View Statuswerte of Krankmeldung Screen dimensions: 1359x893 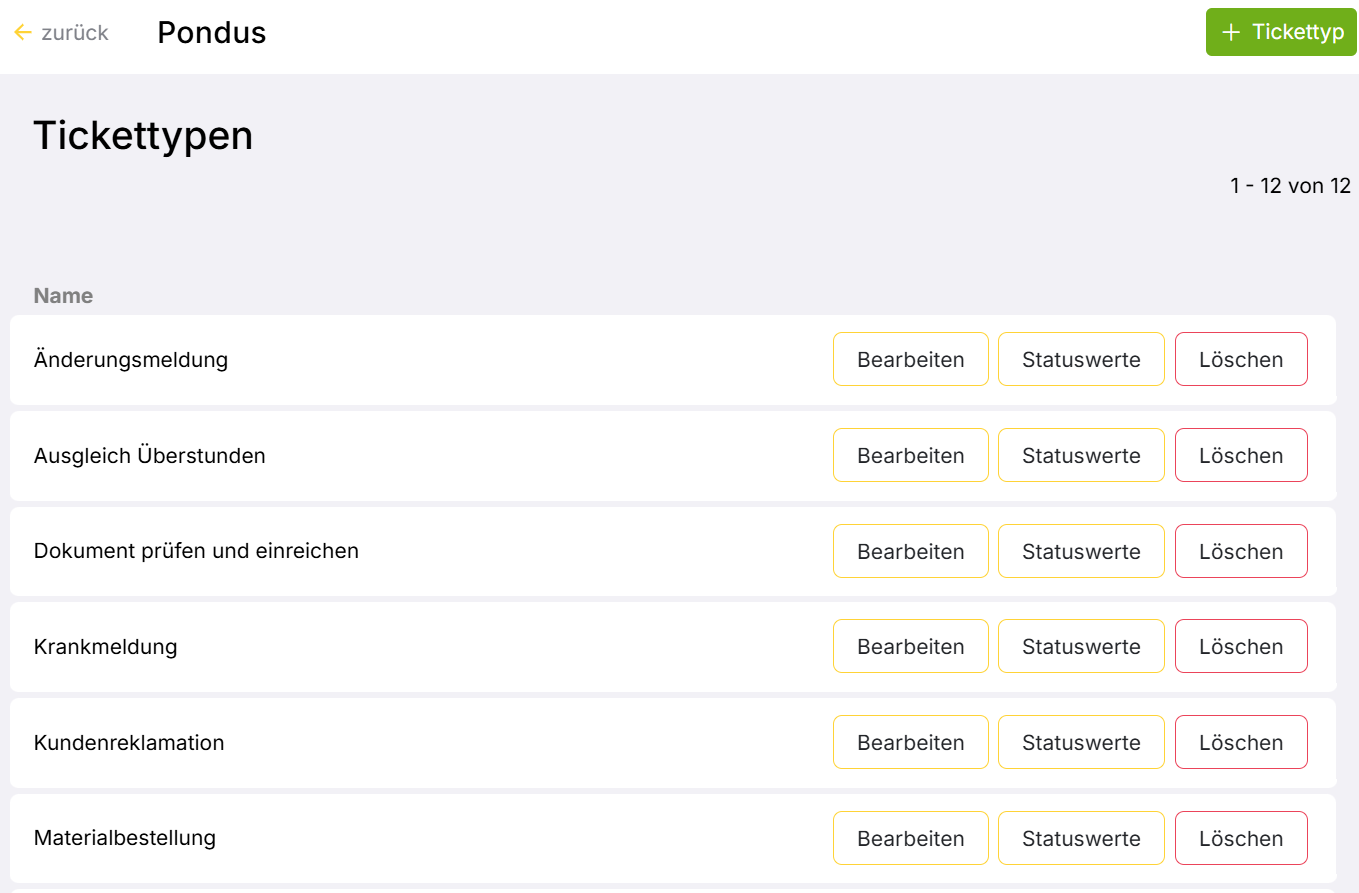pyautogui.click(x=1081, y=646)
